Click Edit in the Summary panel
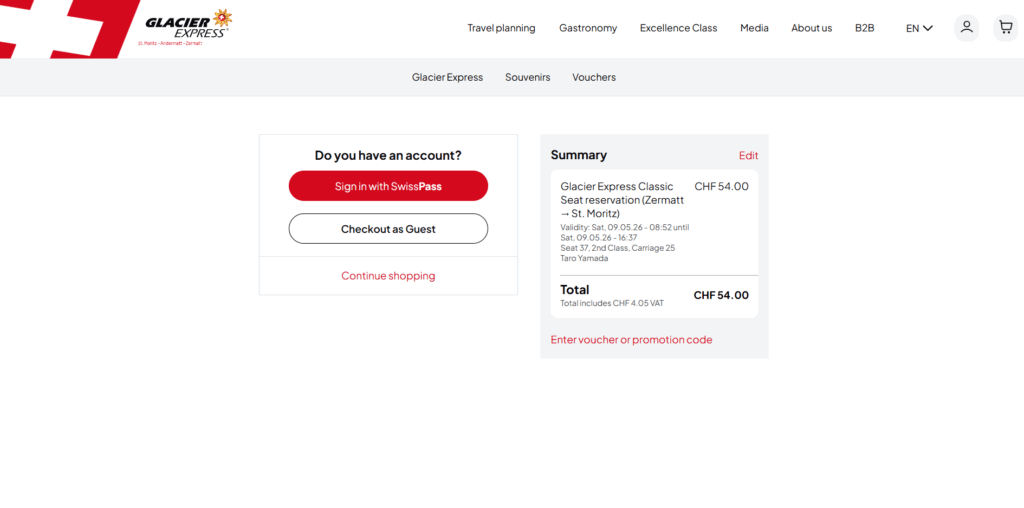Image resolution: width=1024 pixels, height=508 pixels. click(748, 156)
